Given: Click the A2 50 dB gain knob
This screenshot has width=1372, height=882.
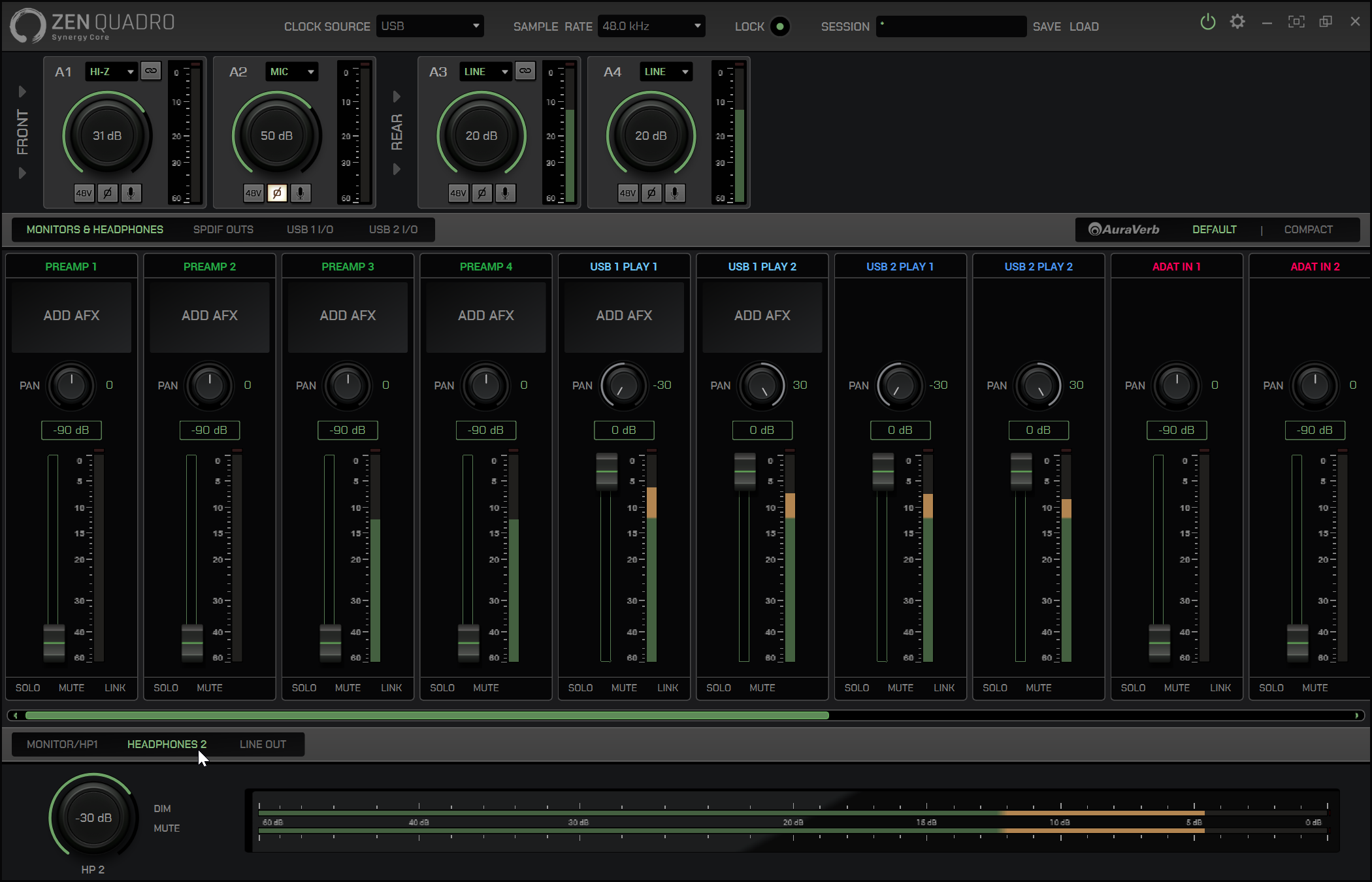Looking at the screenshot, I should tap(276, 135).
